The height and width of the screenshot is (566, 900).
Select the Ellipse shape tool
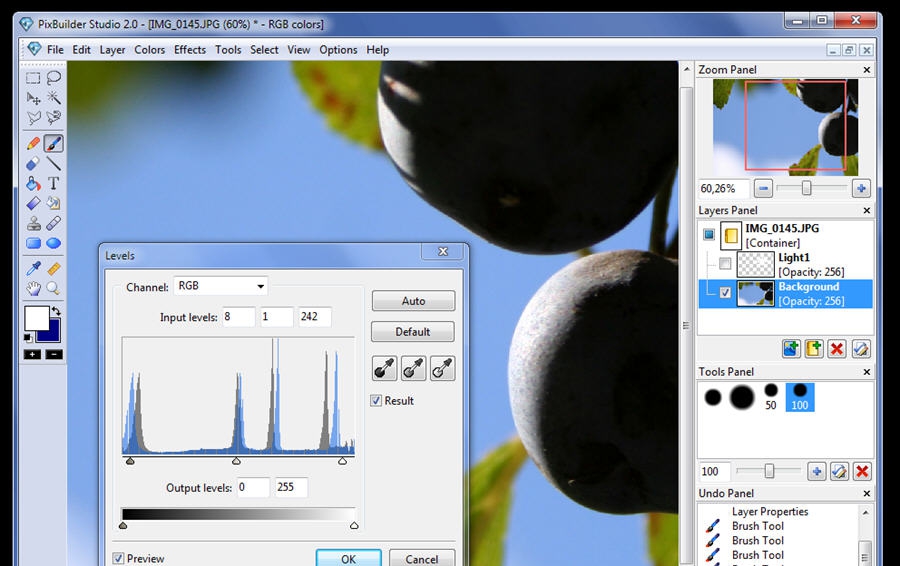pos(54,243)
